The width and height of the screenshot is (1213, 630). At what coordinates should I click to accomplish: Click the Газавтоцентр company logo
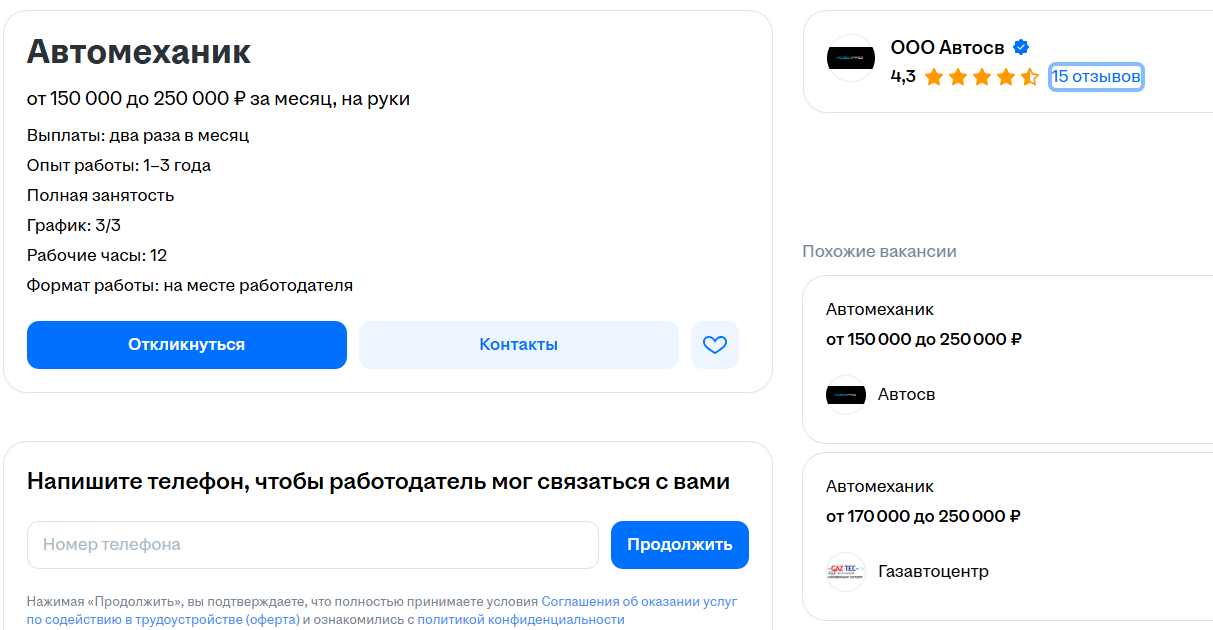point(846,572)
